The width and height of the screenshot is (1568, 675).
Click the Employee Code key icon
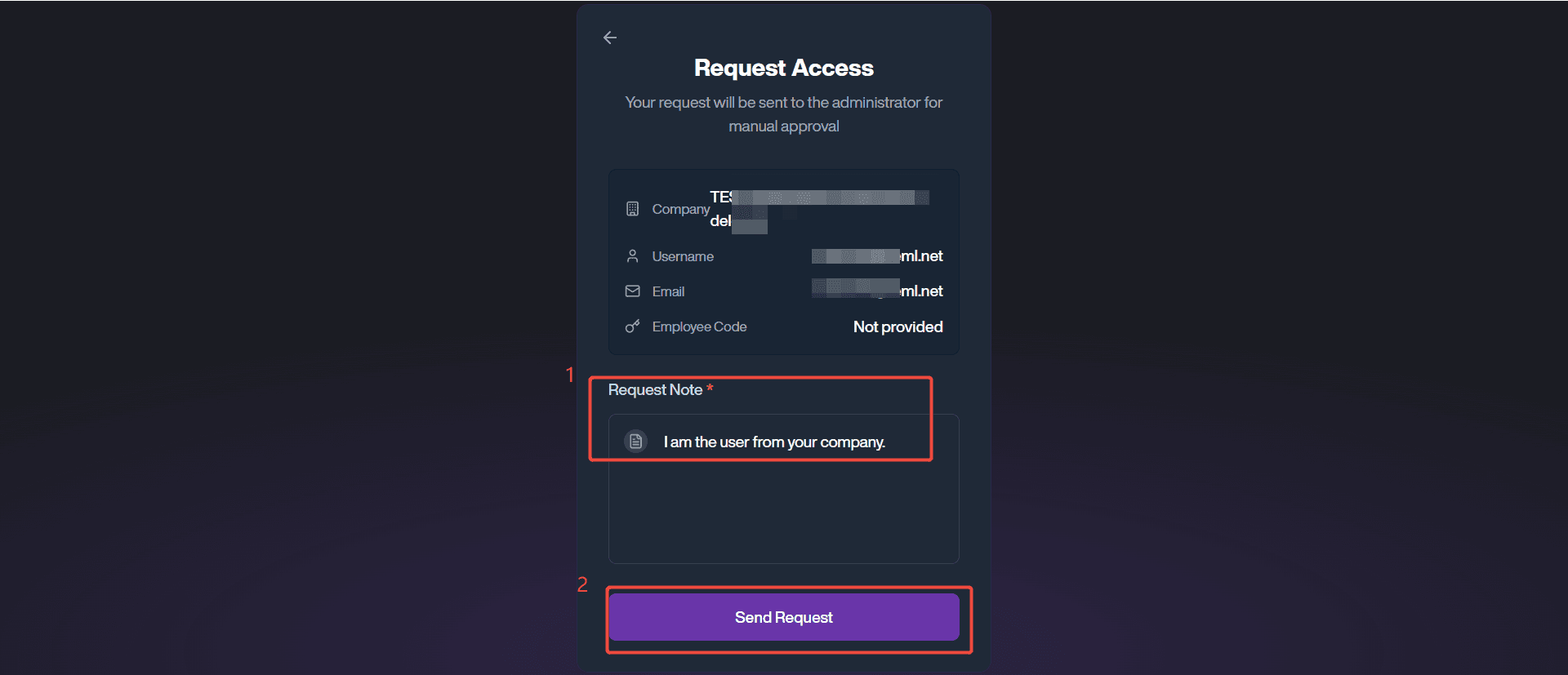tap(632, 326)
